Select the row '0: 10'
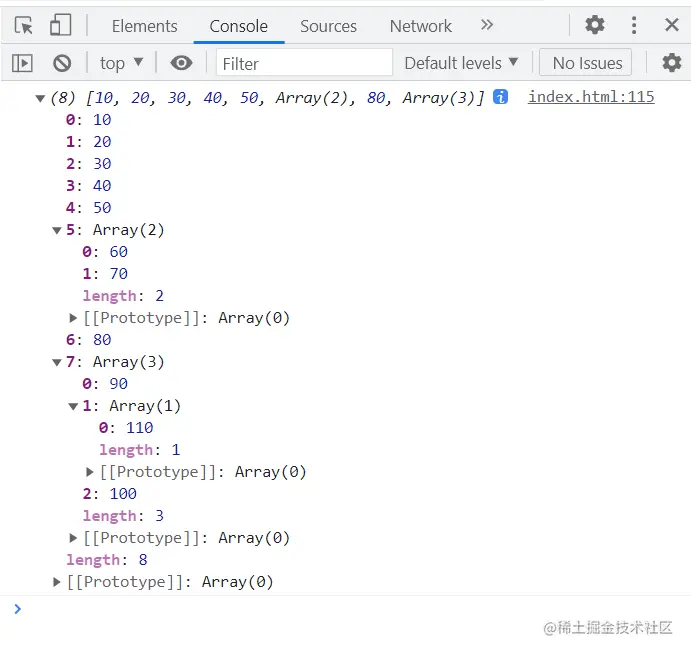The image size is (691, 654). pos(89,119)
